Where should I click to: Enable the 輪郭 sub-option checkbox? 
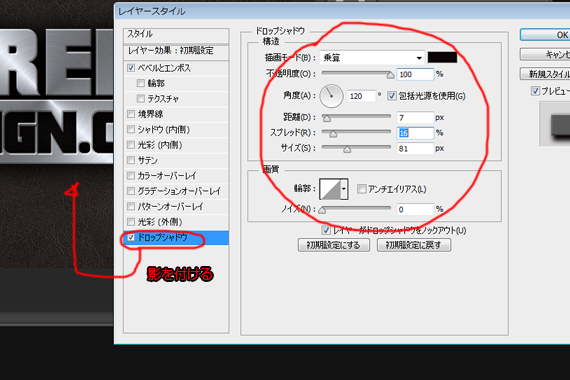coord(141,83)
